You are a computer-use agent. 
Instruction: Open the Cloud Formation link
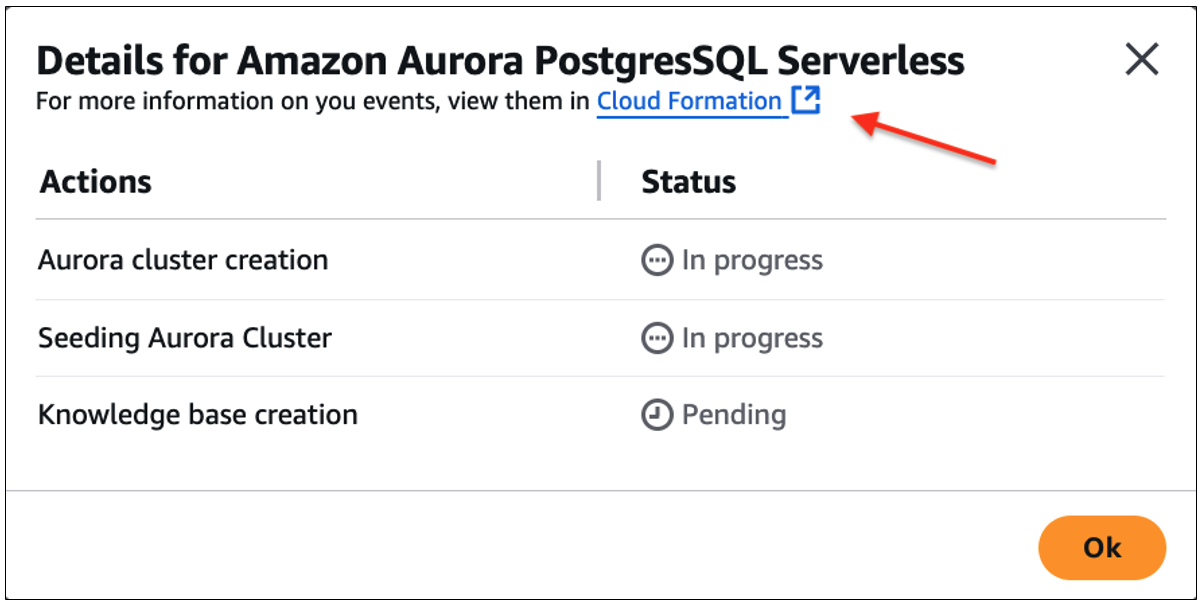[689, 102]
